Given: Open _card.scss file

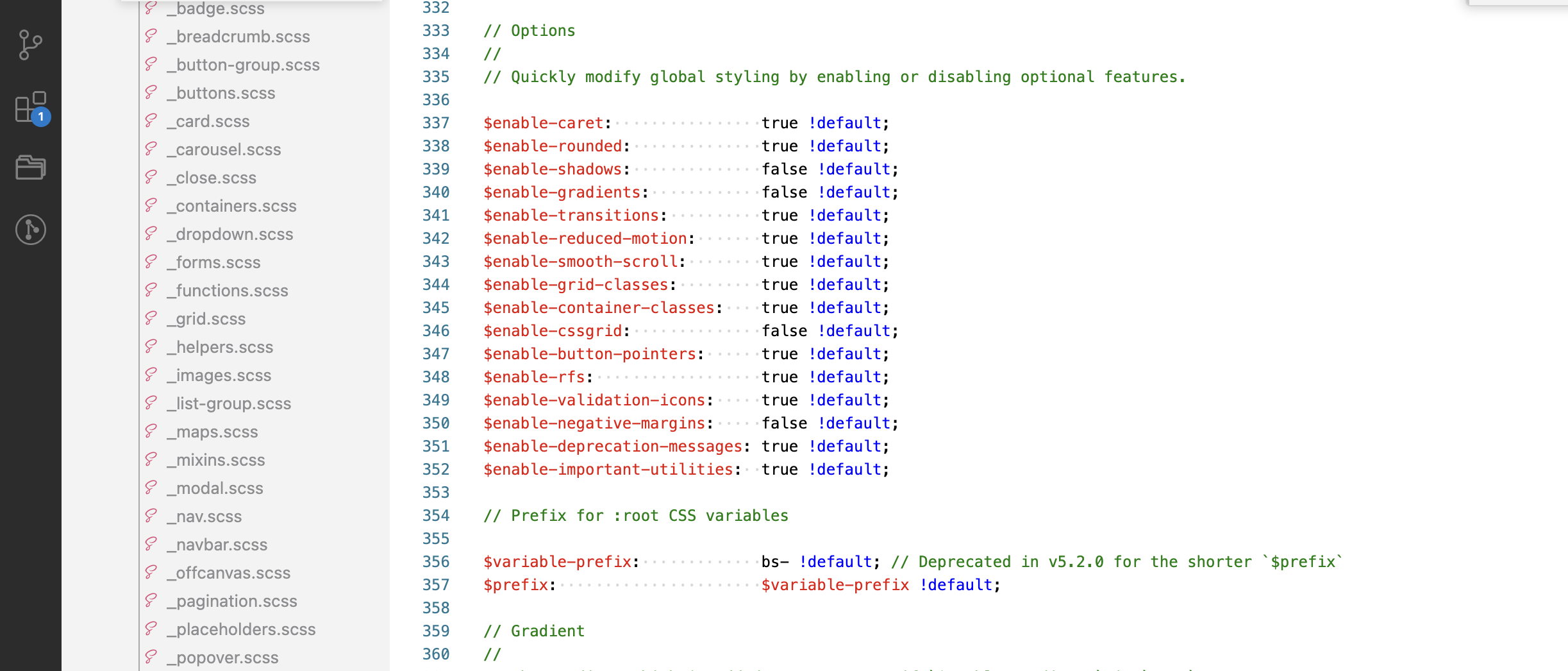Looking at the screenshot, I should 208,121.
